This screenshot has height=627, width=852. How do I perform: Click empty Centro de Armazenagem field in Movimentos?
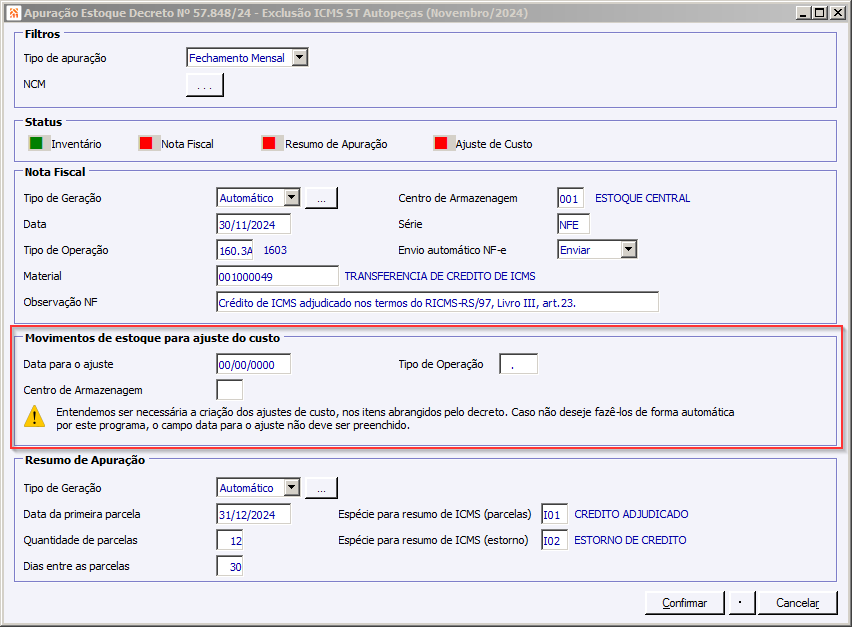pos(229,390)
